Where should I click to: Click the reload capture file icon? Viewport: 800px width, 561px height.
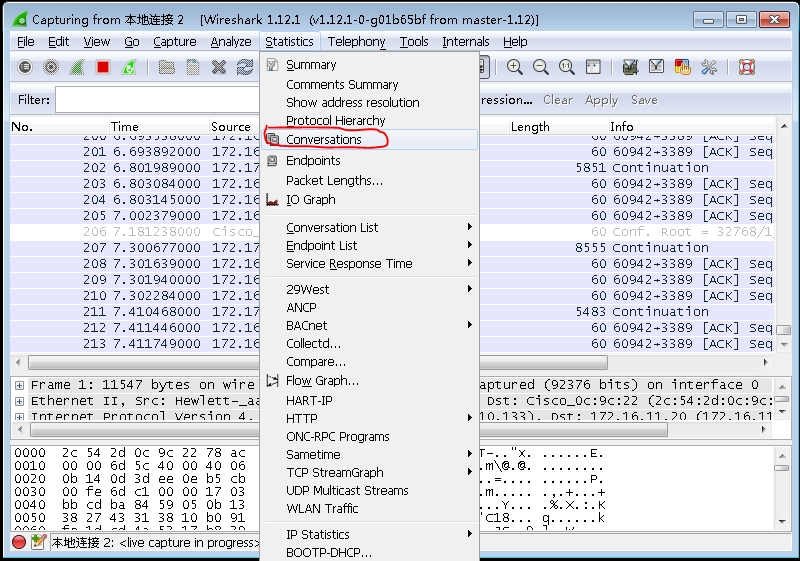[245, 67]
